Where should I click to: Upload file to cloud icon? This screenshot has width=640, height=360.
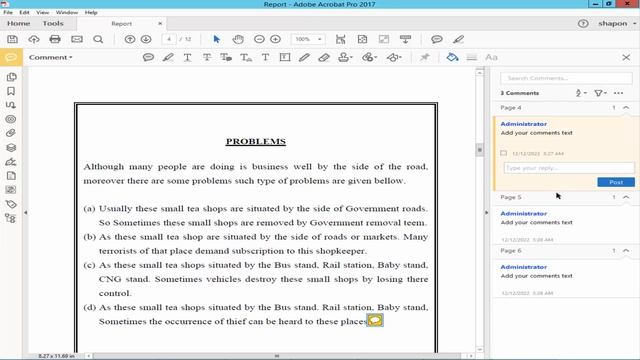tap(34, 39)
